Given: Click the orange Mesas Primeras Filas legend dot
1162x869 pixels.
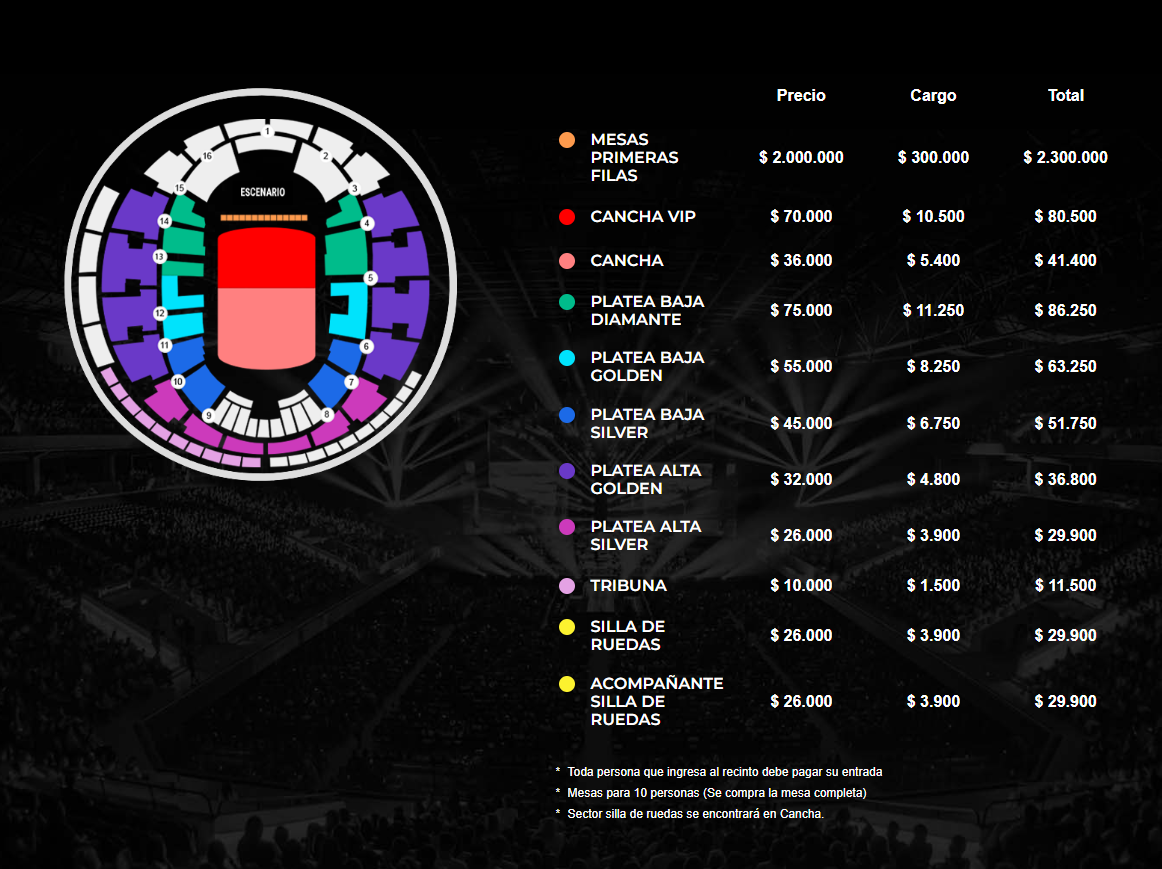Looking at the screenshot, I should [x=567, y=139].
